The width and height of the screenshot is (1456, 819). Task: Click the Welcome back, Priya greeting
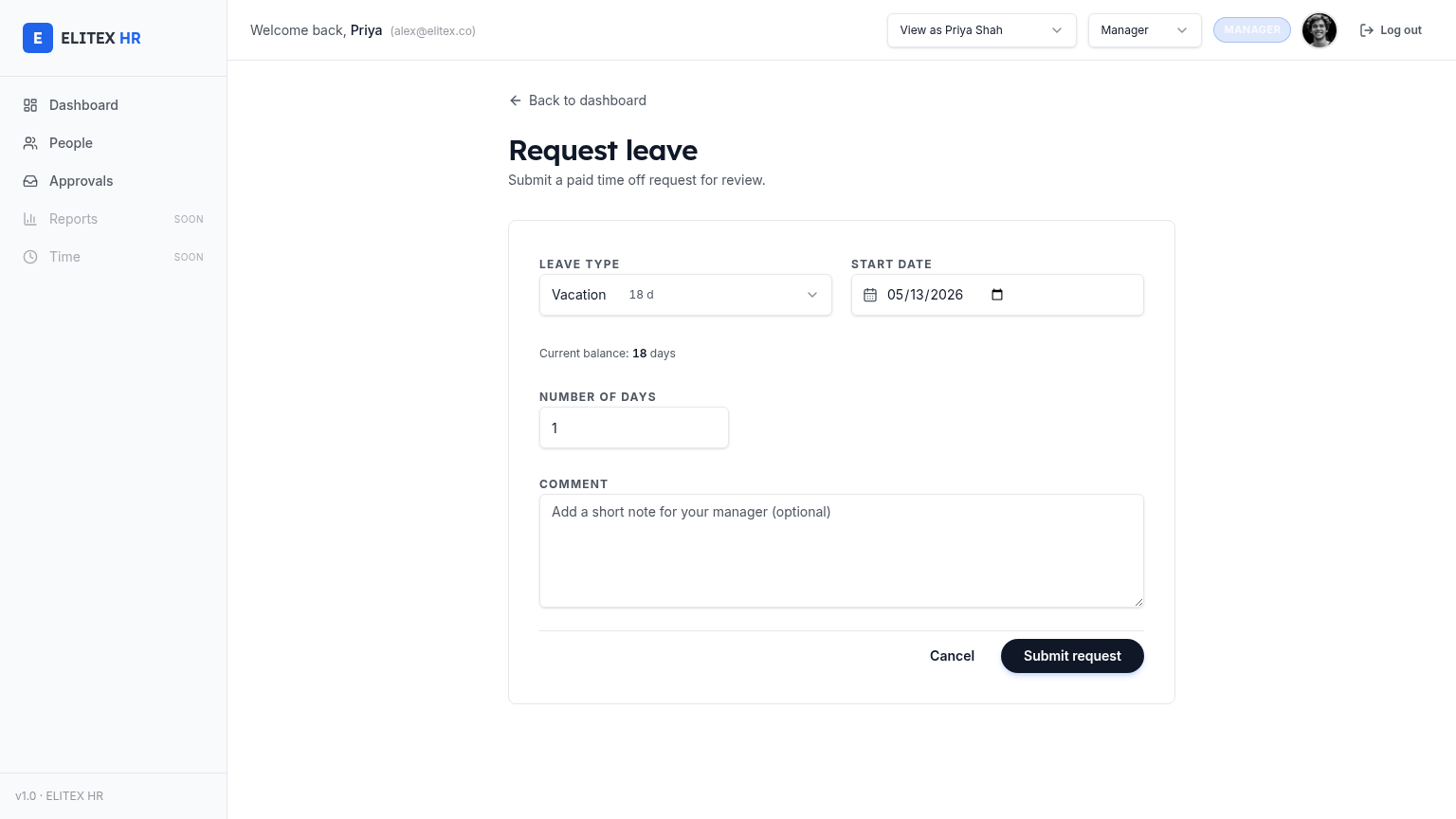pyautogui.click(x=317, y=30)
